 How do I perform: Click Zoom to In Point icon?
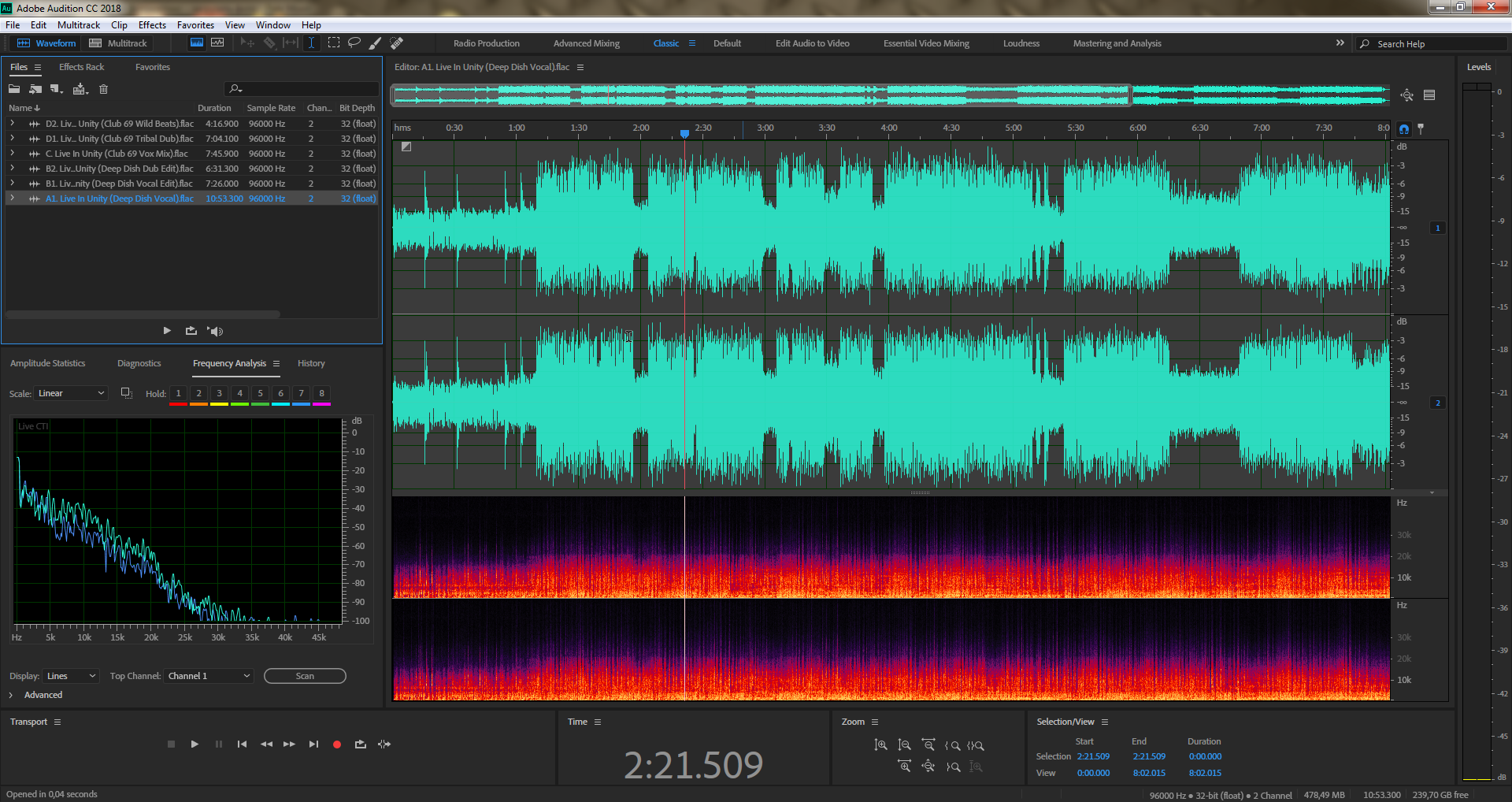(953, 745)
